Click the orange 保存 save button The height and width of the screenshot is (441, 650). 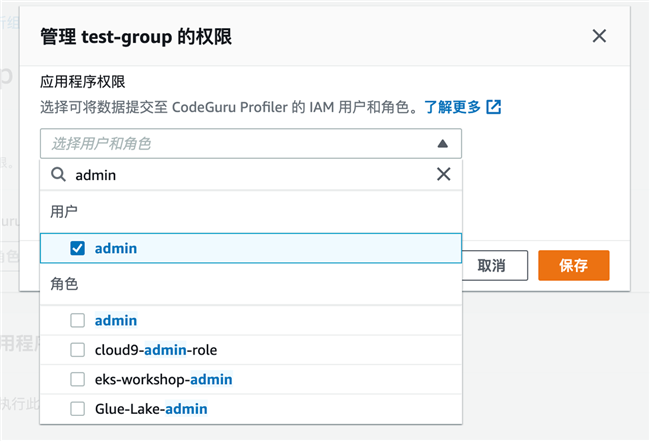pos(574,265)
